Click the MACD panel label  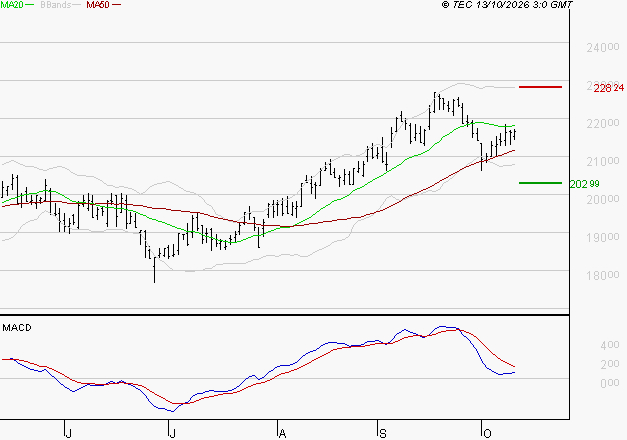click(17, 328)
